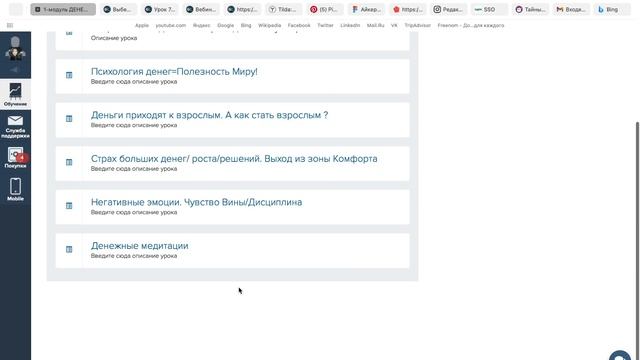
Task: Switch to the Pinterest (5) Pi... tab
Action: [325, 9]
